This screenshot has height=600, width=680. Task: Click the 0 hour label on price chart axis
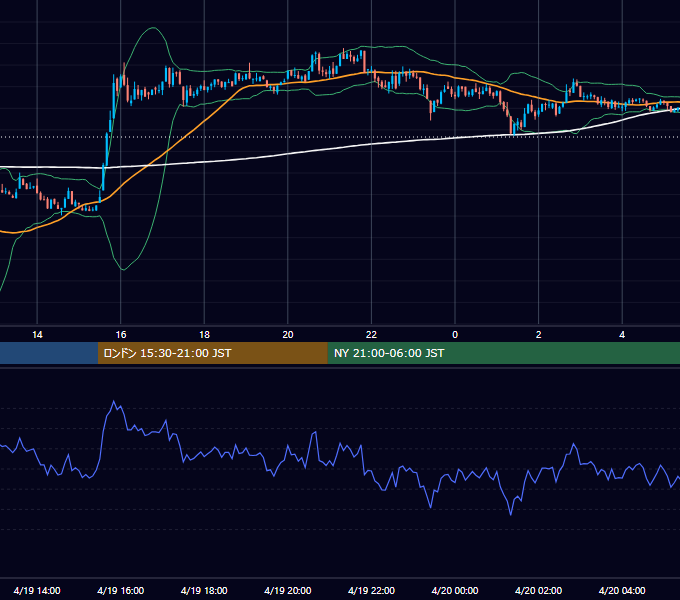455,335
